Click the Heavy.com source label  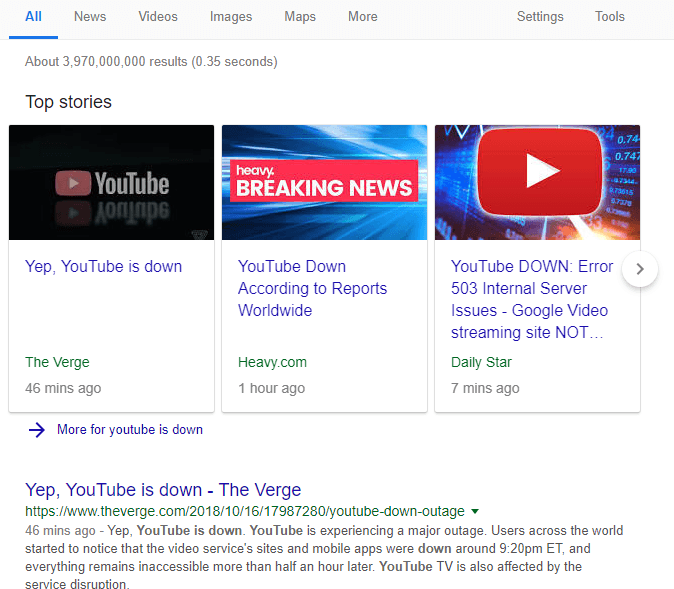coord(273,362)
